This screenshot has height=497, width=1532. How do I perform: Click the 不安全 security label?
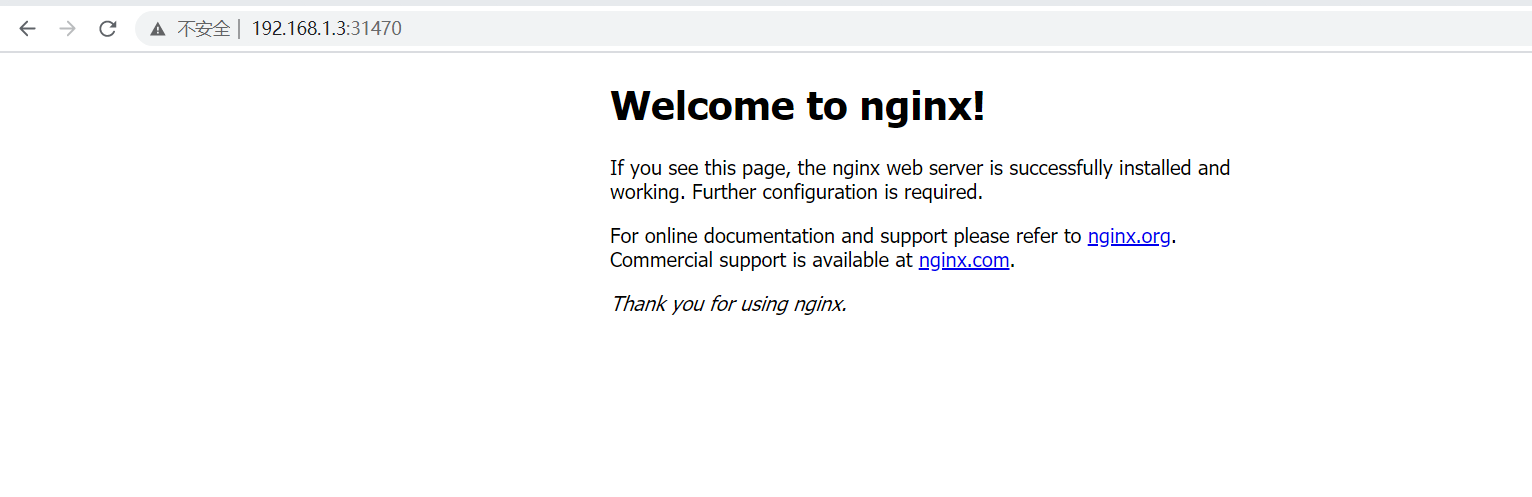click(x=204, y=29)
